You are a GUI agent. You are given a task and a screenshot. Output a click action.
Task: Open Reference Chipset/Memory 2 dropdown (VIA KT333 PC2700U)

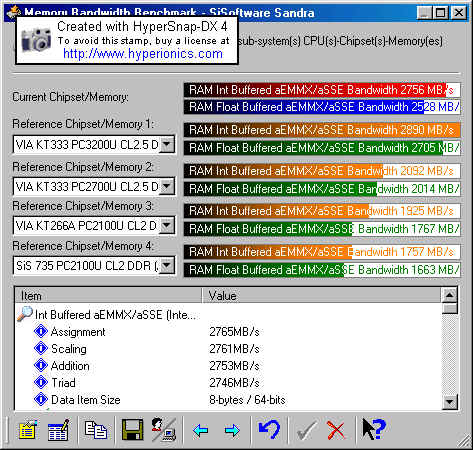(x=167, y=186)
